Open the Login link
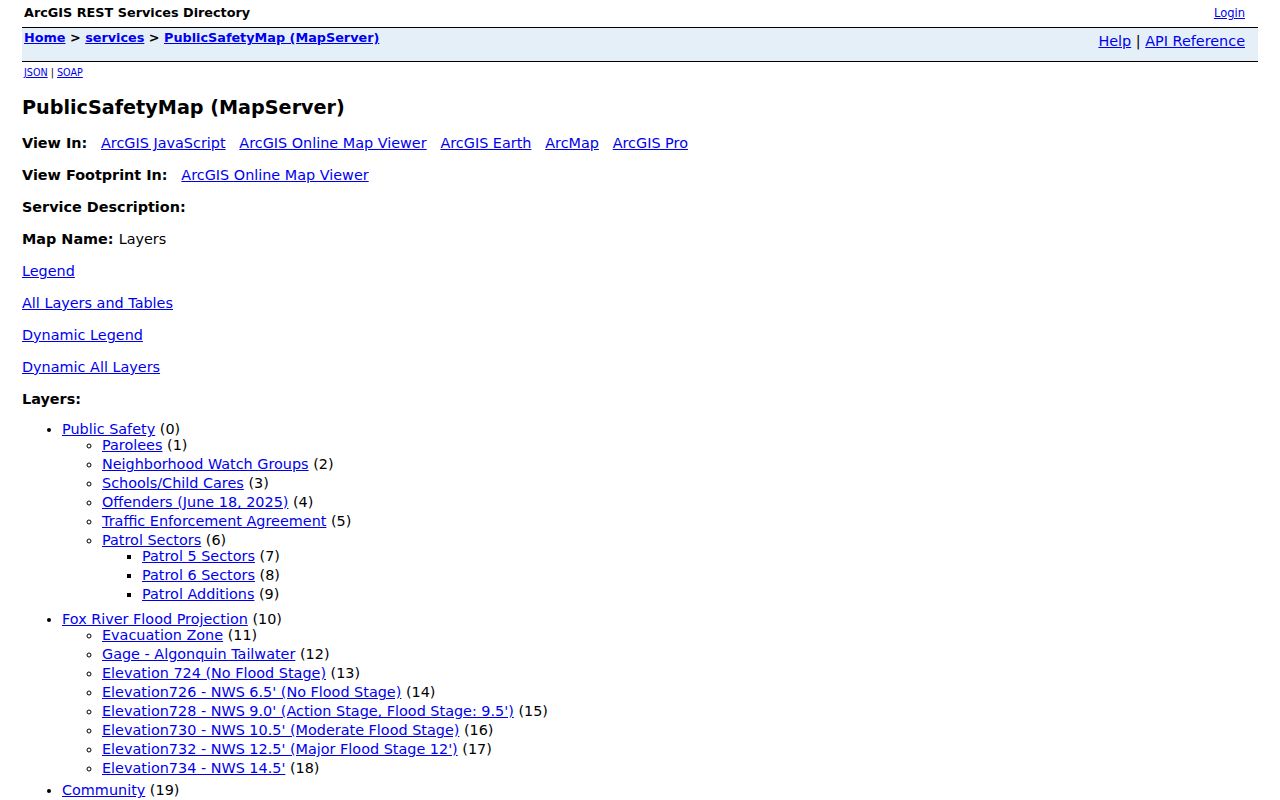Viewport: 1280px width, 800px height. click(x=1229, y=13)
